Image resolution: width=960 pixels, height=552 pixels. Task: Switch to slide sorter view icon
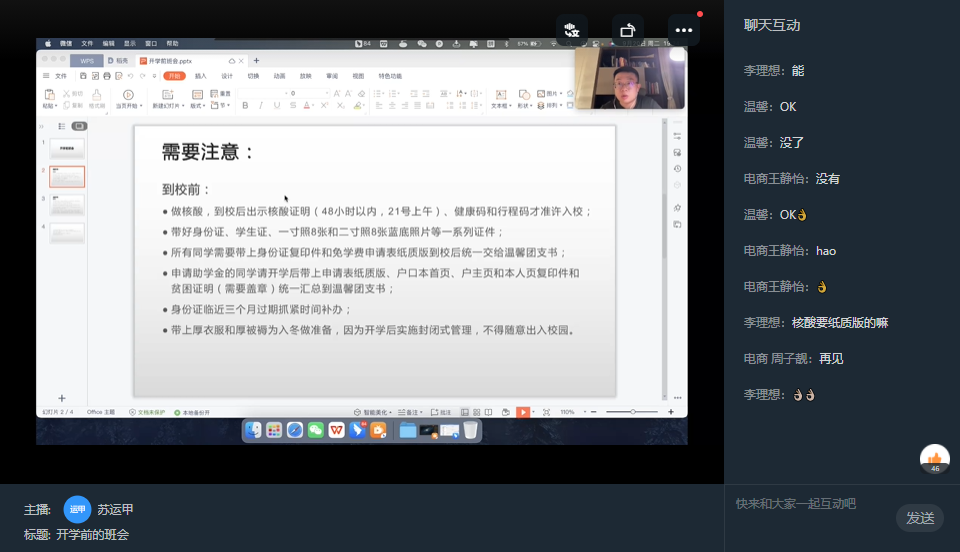click(477, 412)
